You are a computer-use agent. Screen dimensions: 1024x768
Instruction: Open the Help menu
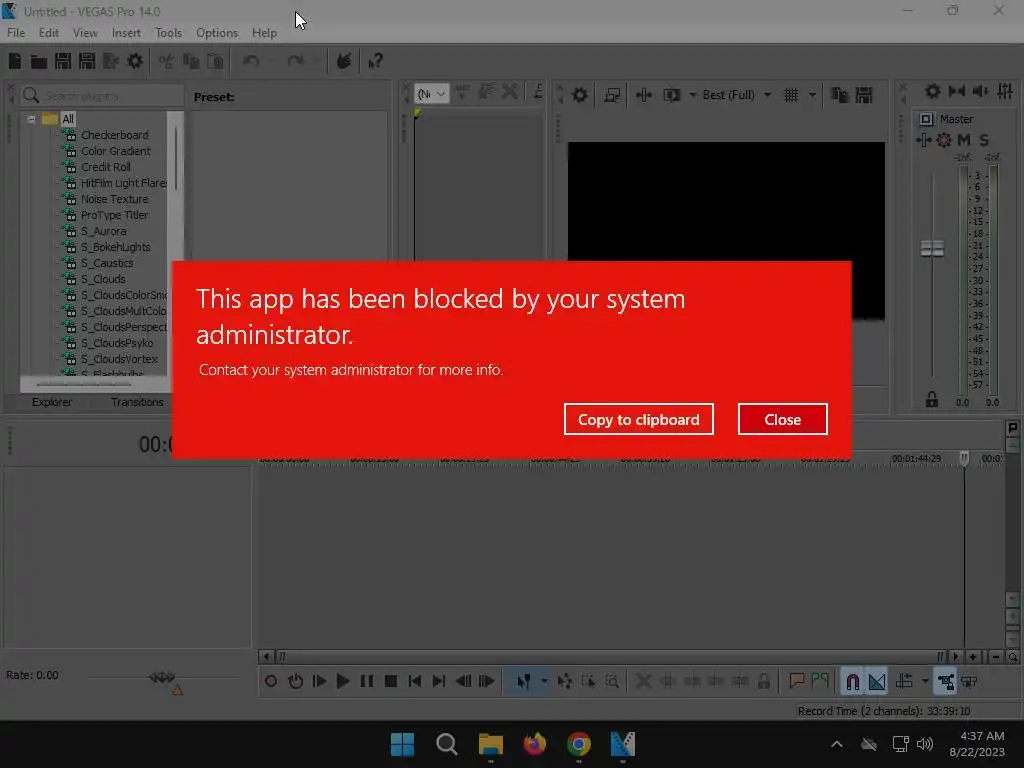pos(264,33)
